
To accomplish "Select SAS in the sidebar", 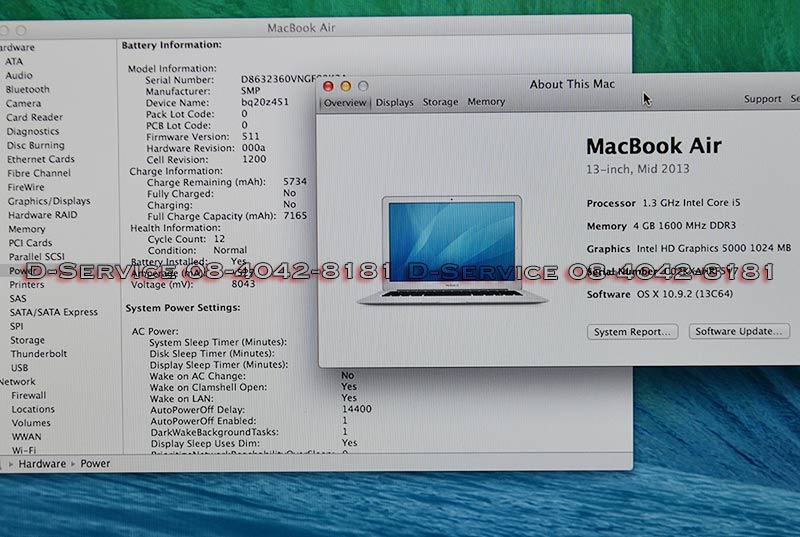I will 18,299.
